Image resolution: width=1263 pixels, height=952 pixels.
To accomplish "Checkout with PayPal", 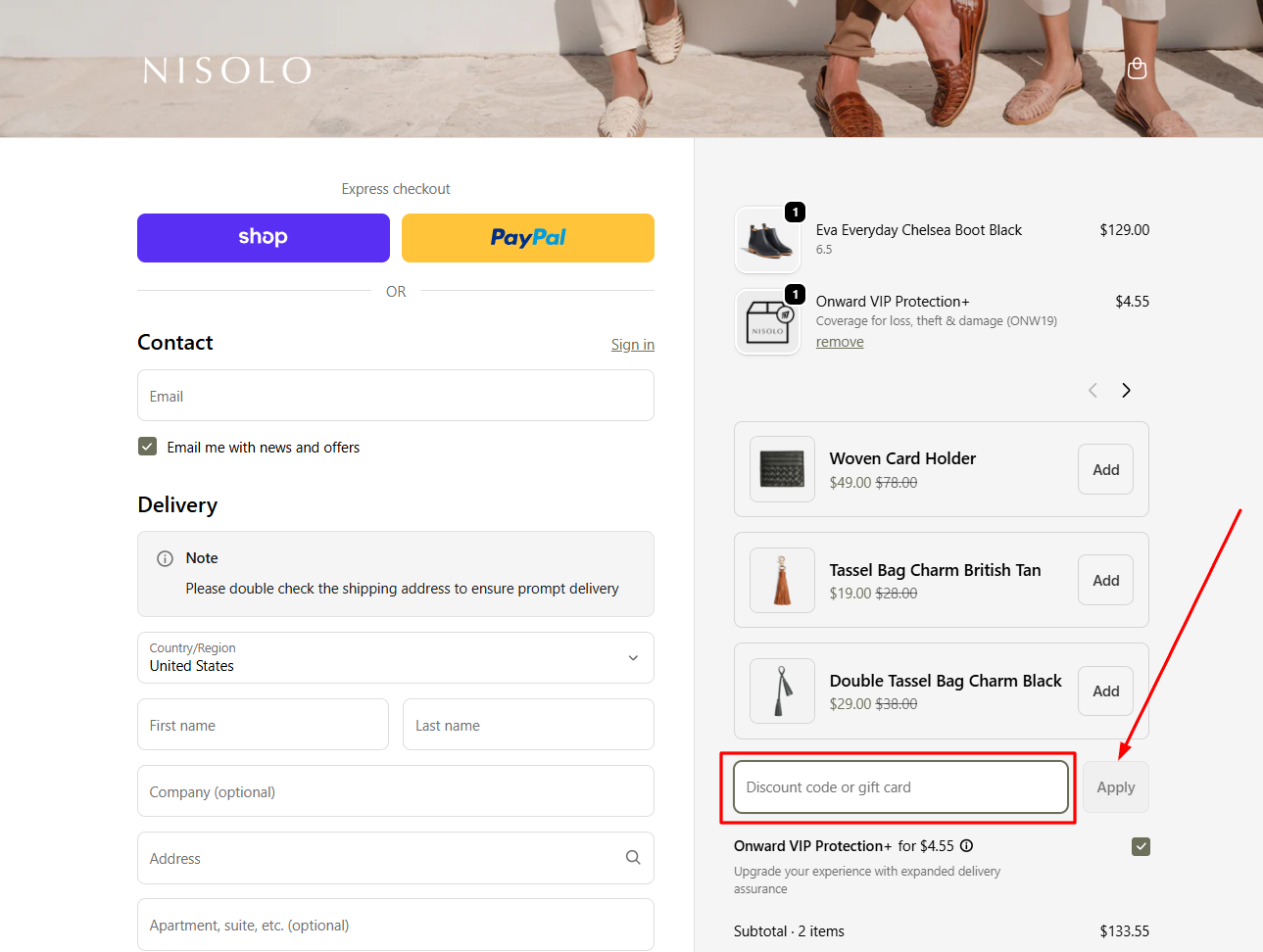I will pyautogui.click(x=527, y=237).
